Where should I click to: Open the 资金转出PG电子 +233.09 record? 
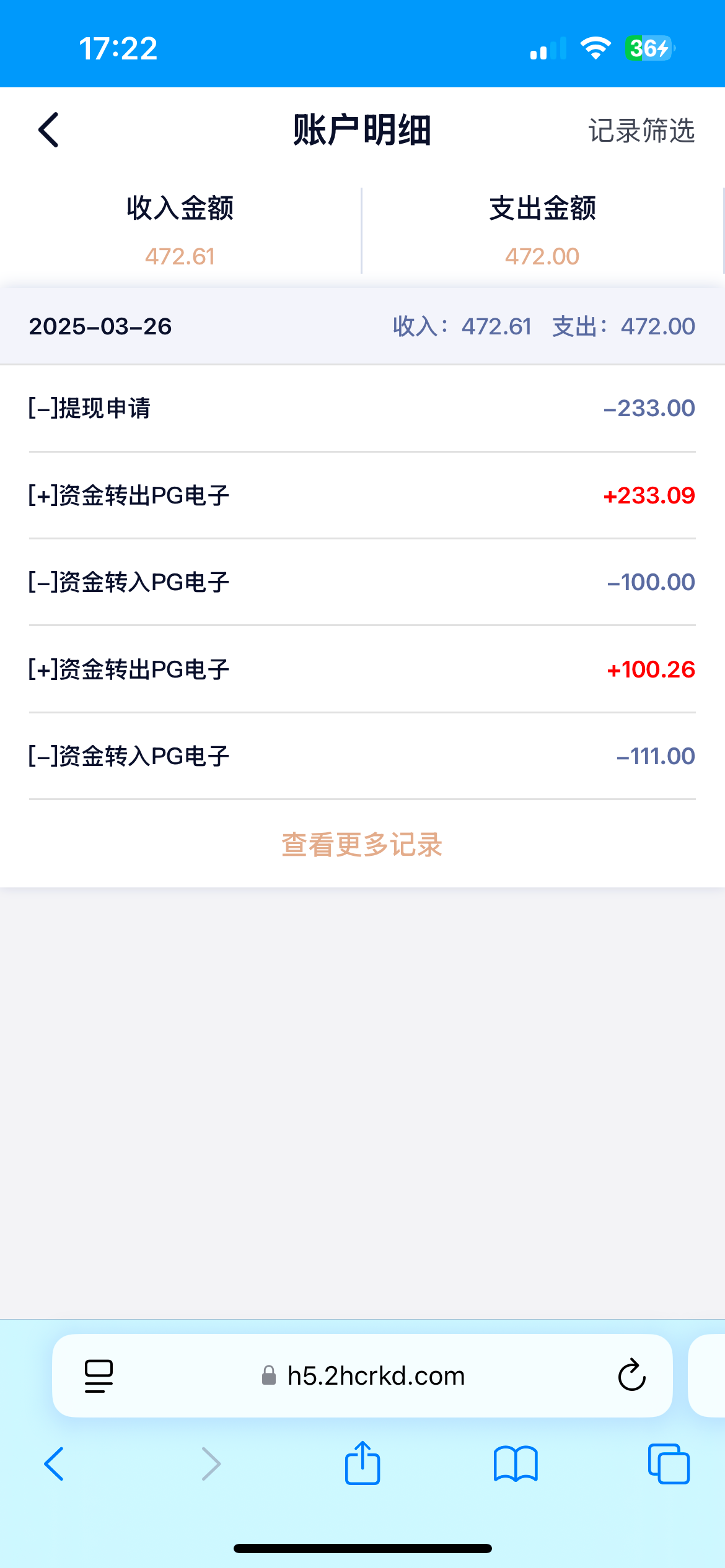pyautogui.click(x=362, y=495)
